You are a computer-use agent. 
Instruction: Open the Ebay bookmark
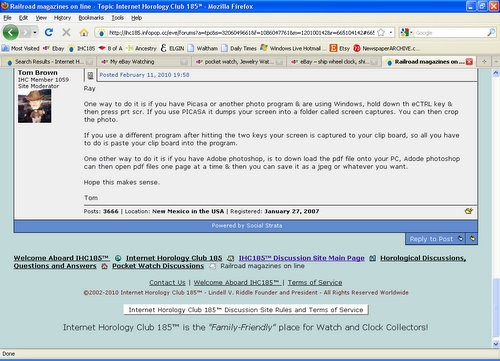pos(54,48)
